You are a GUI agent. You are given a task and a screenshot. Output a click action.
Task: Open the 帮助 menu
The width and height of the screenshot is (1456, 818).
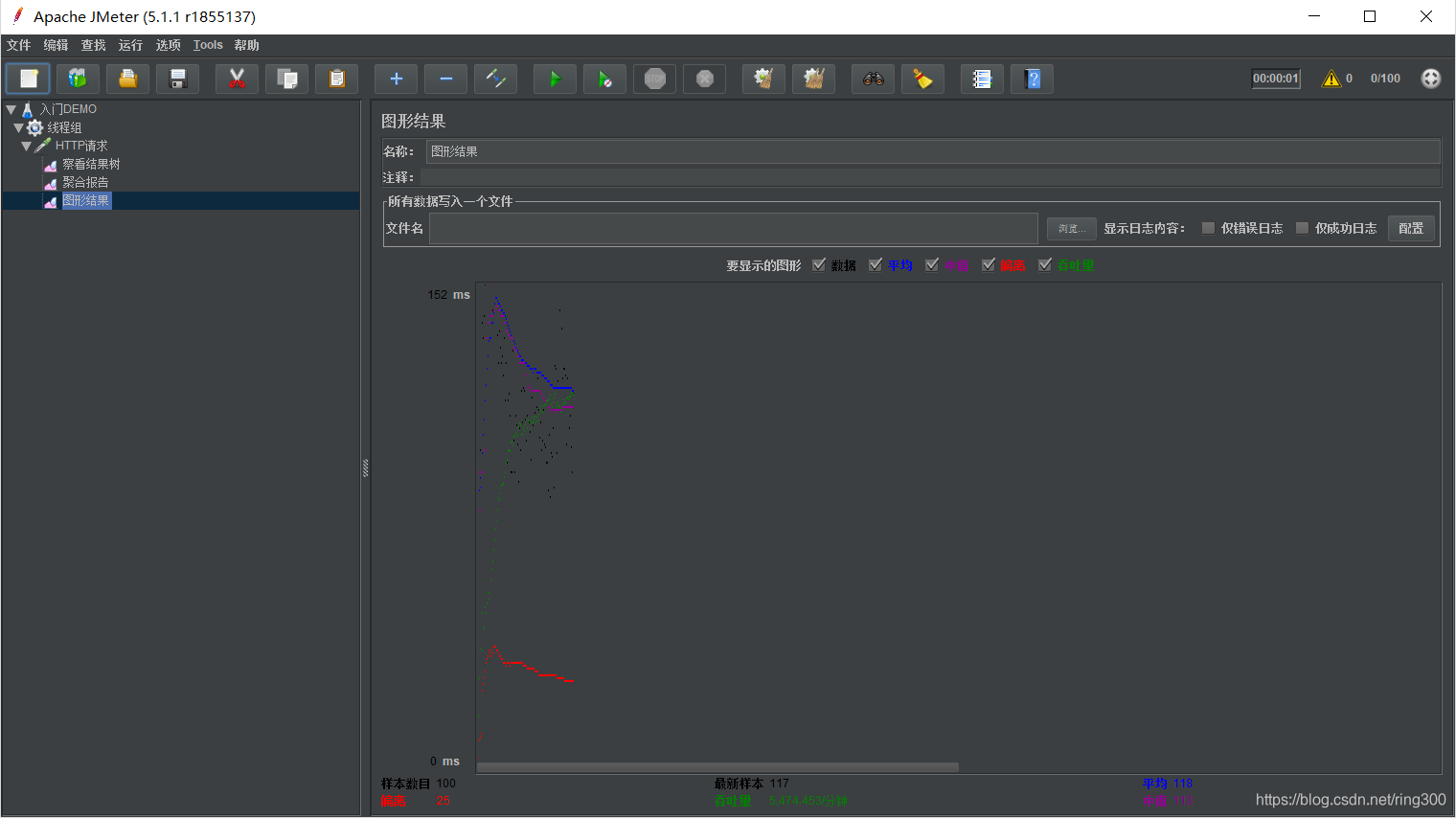tap(246, 45)
